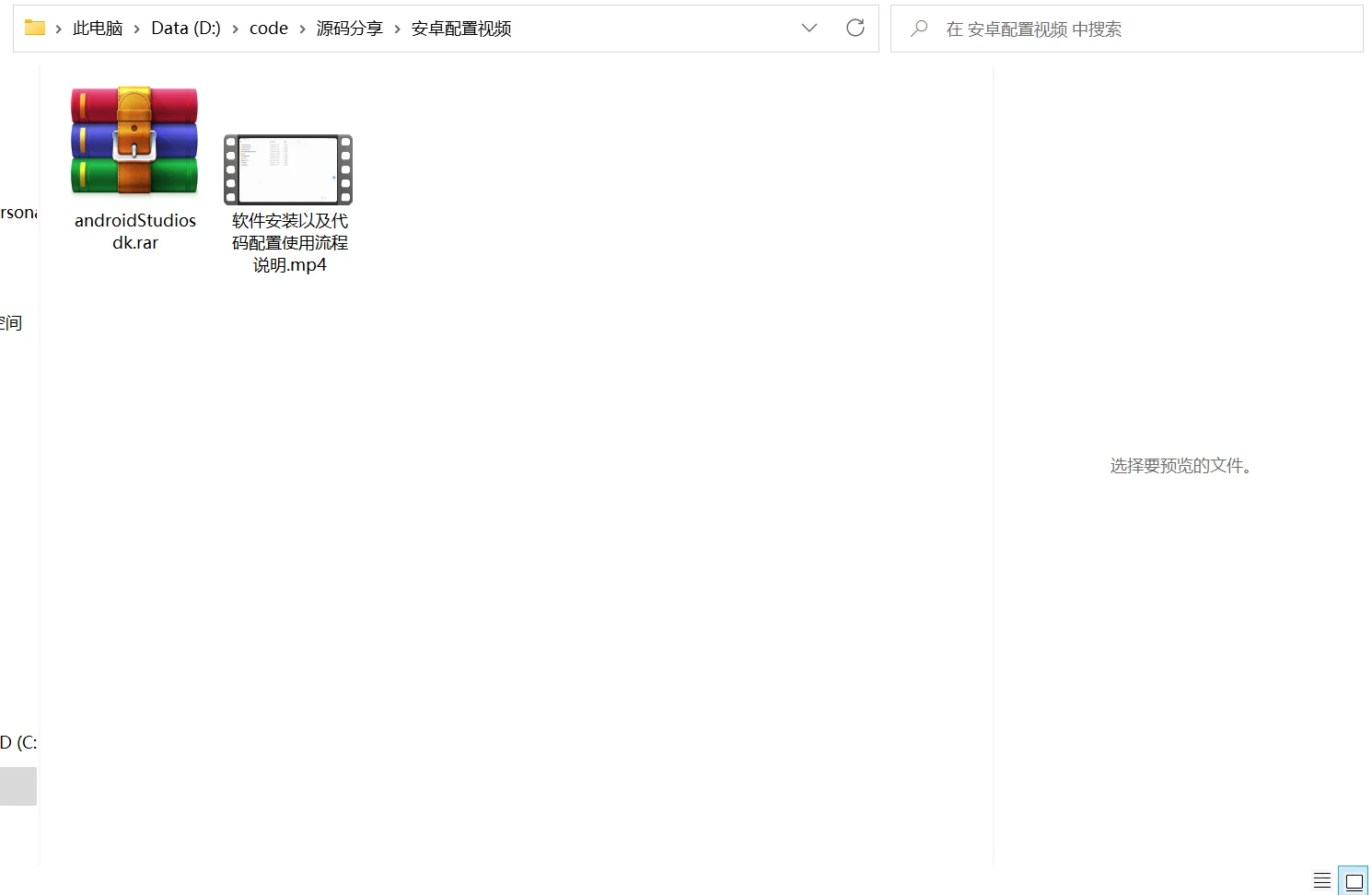Go to 此电脑 via the breadcrumb
Image resolution: width=1372 pixels, height=895 pixels.
pos(97,29)
